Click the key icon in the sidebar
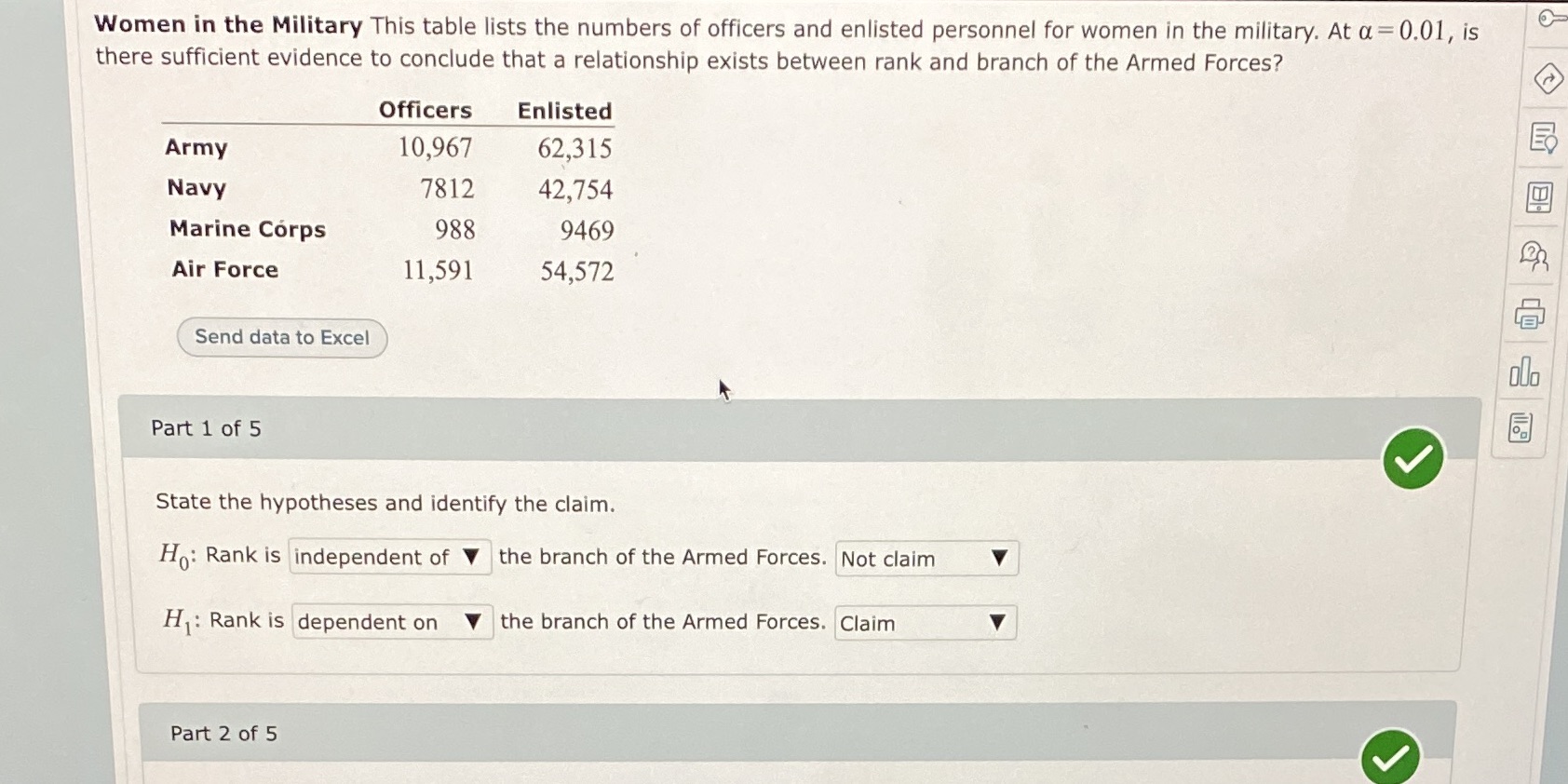This screenshot has width=1568, height=784. 1550,19
